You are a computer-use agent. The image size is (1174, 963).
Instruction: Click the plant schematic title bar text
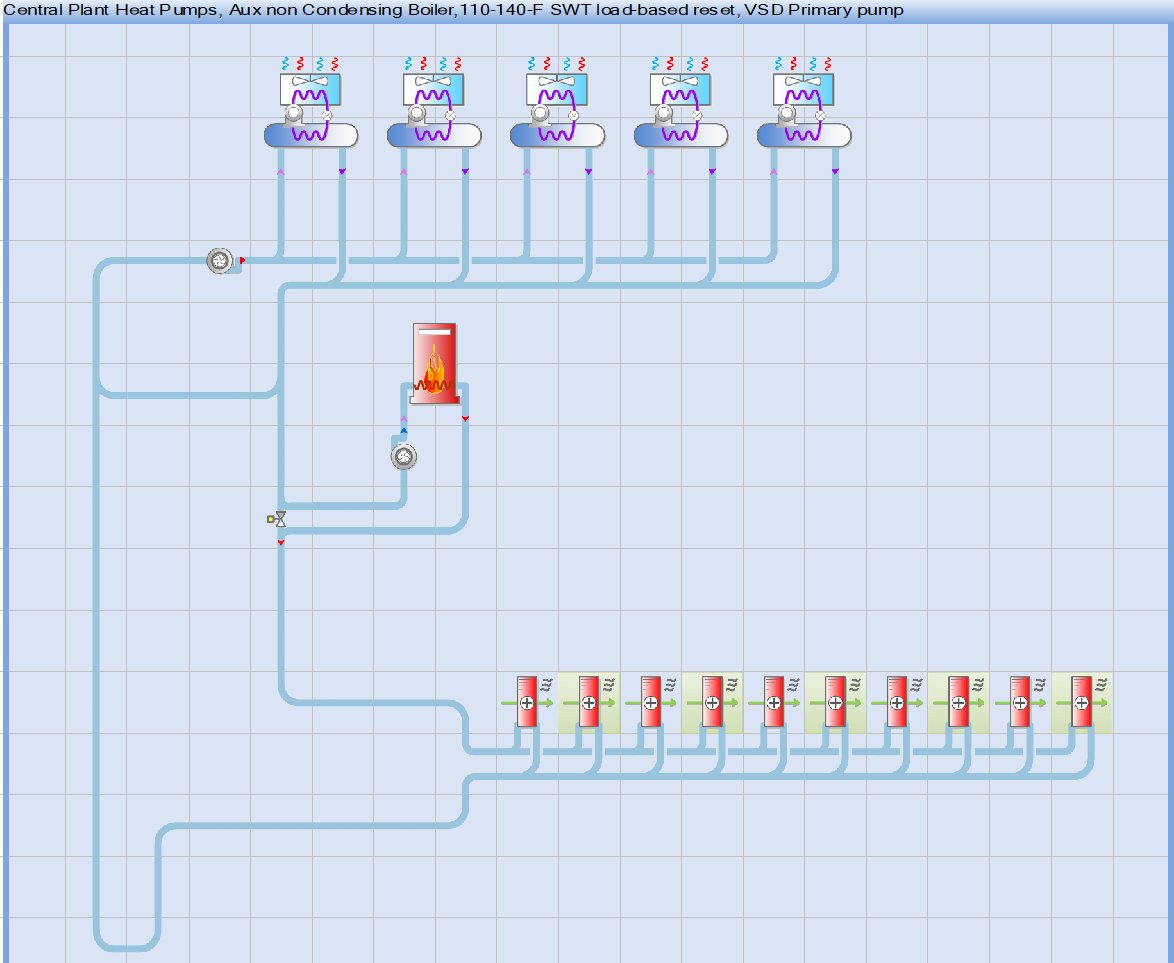point(350,11)
